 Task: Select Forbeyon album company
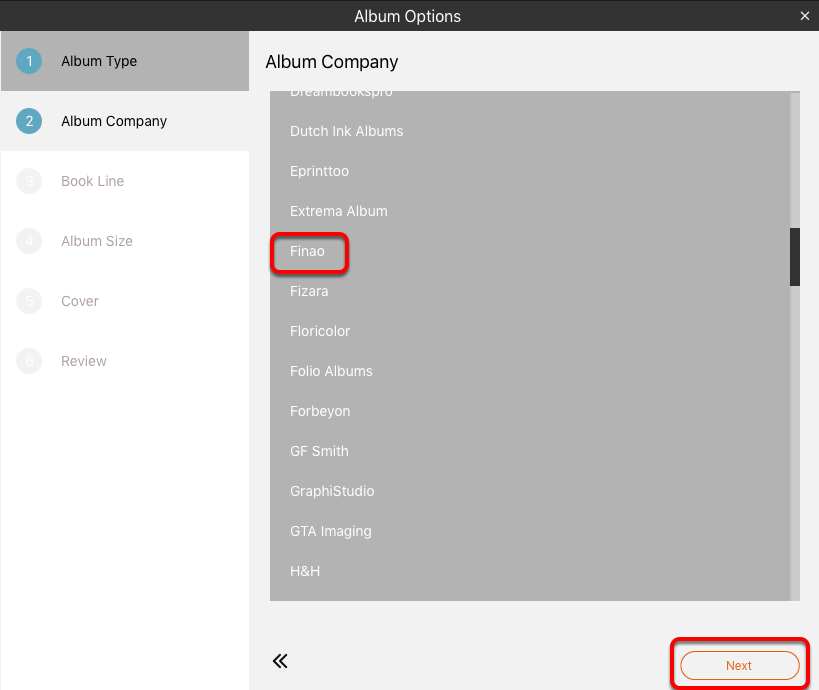click(530, 411)
